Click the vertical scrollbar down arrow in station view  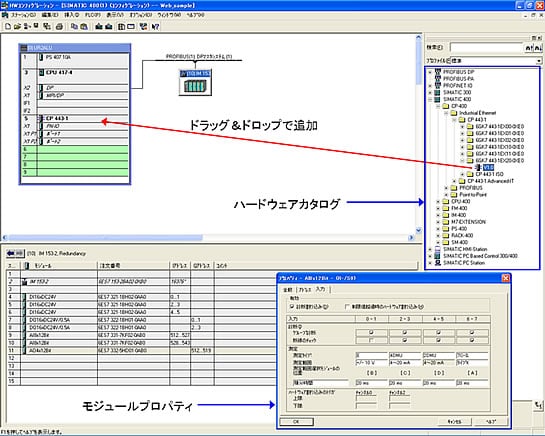[x=418, y=230]
